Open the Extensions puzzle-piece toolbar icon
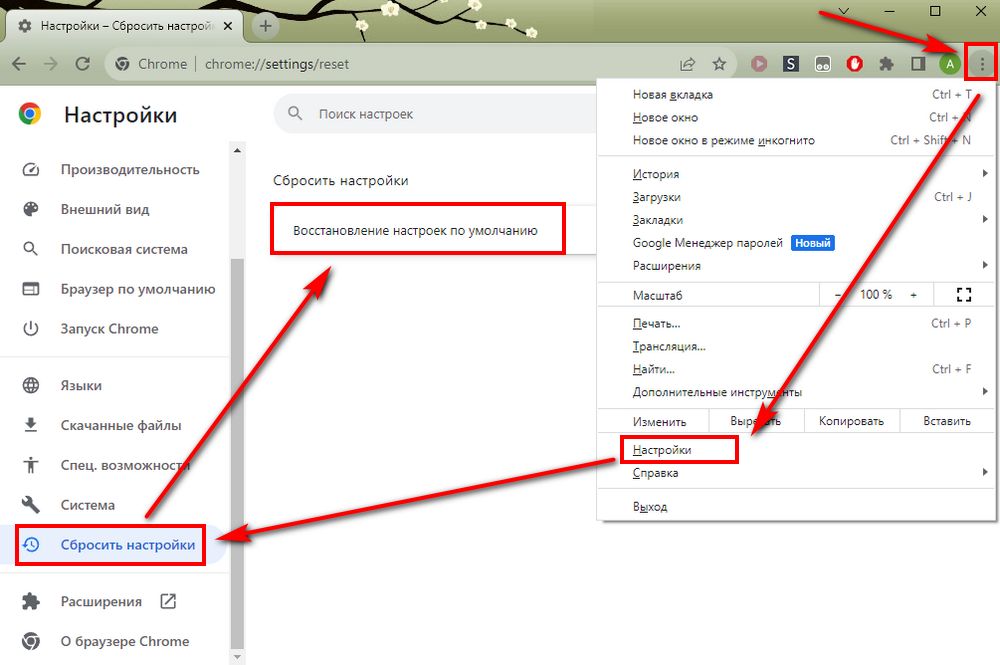The width and height of the screenshot is (1000, 665). (886, 64)
